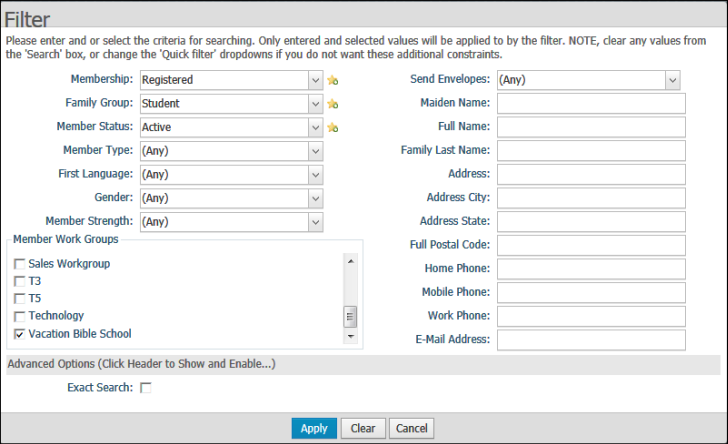The width and height of the screenshot is (728, 444).
Task: Click the Apply button
Action: (x=314, y=428)
